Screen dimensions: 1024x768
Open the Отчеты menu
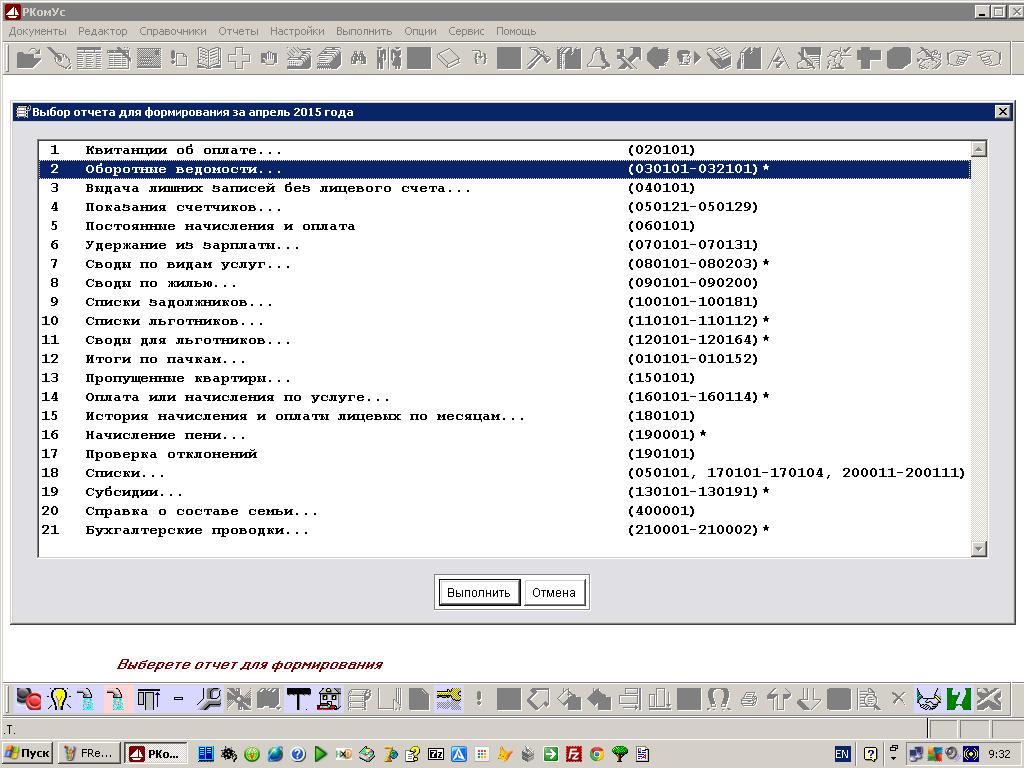pos(238,31)
